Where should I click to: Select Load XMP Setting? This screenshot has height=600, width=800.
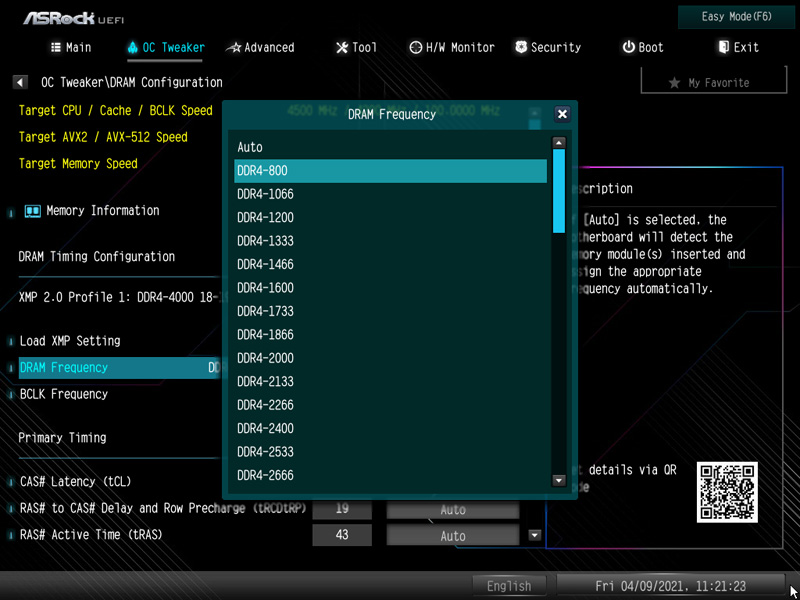pos(70,341)
